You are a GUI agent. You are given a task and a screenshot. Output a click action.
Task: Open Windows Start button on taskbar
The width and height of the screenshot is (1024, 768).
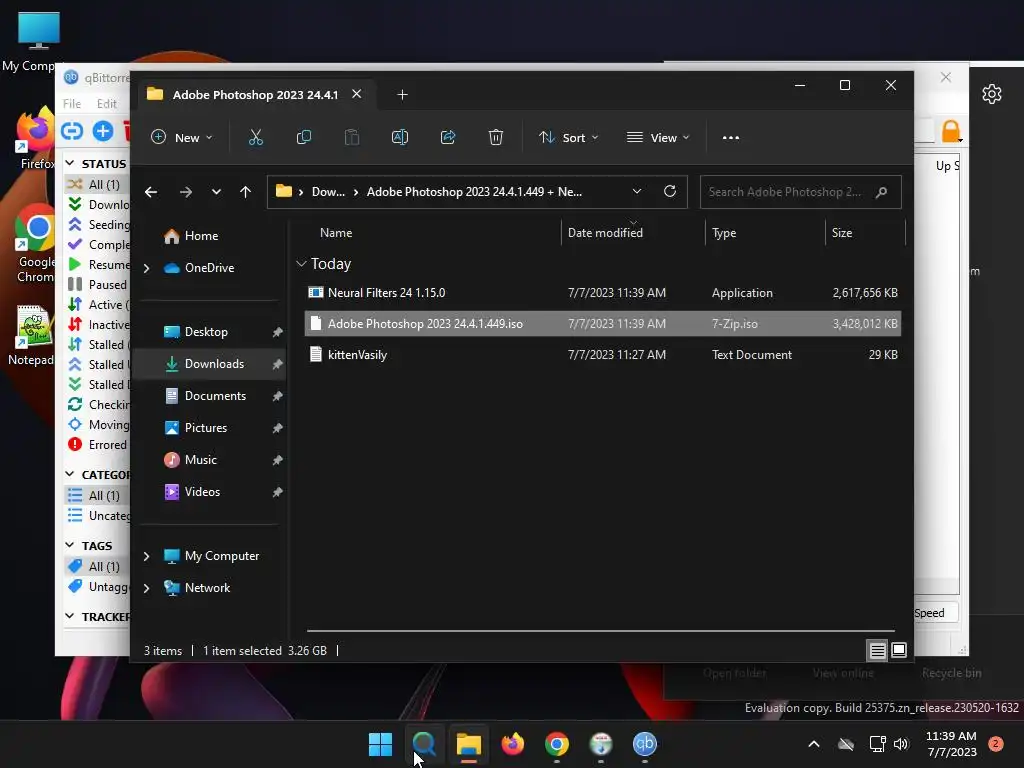(380, 744)
